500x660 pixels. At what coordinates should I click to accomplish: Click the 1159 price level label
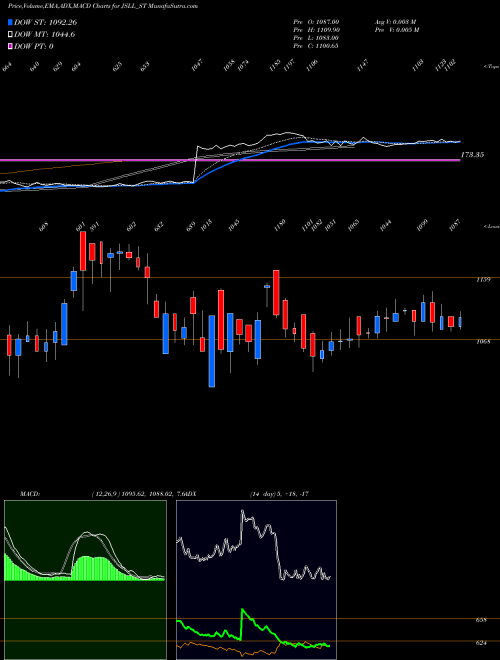[484, 279]
